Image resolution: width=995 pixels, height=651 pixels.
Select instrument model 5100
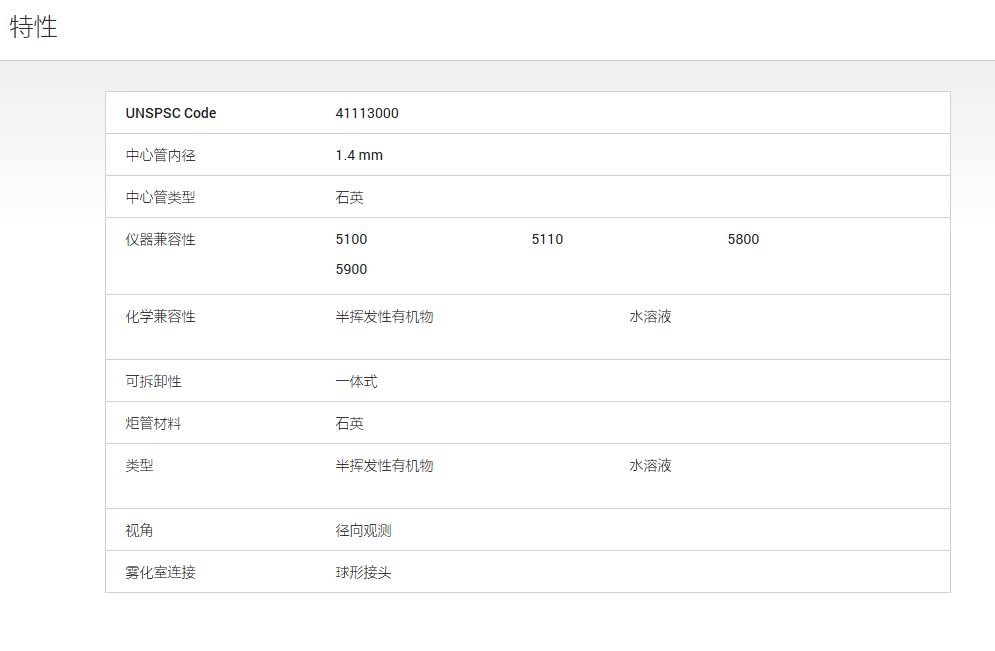352,239
